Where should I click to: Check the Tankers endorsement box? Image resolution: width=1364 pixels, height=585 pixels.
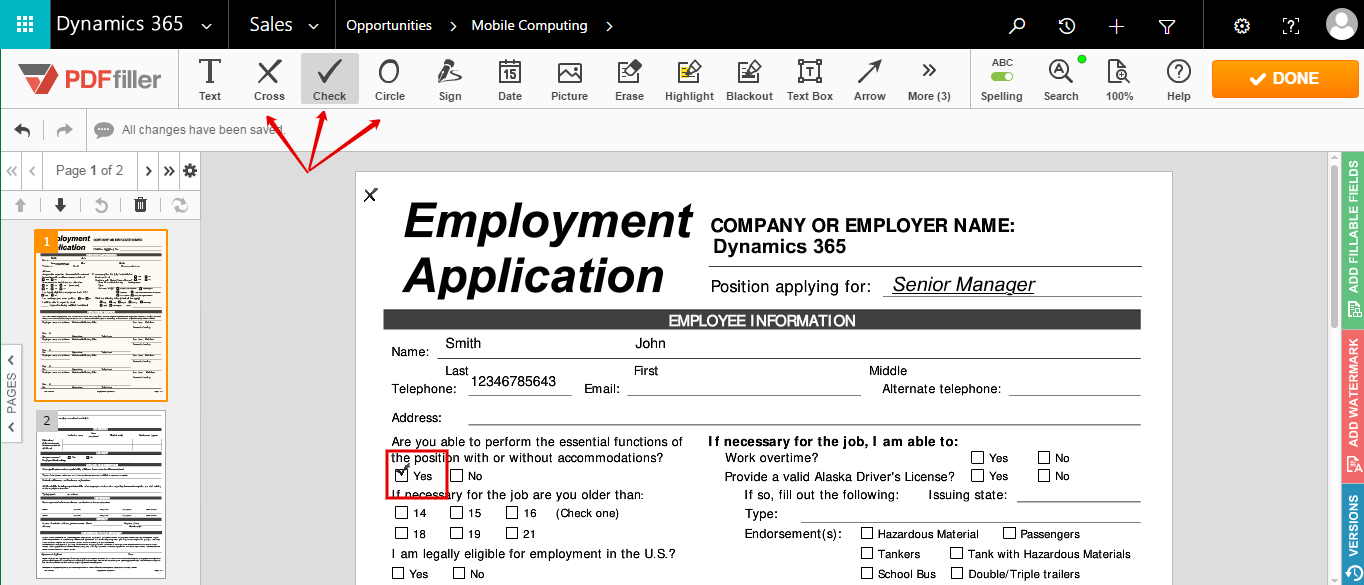(867, 553)
